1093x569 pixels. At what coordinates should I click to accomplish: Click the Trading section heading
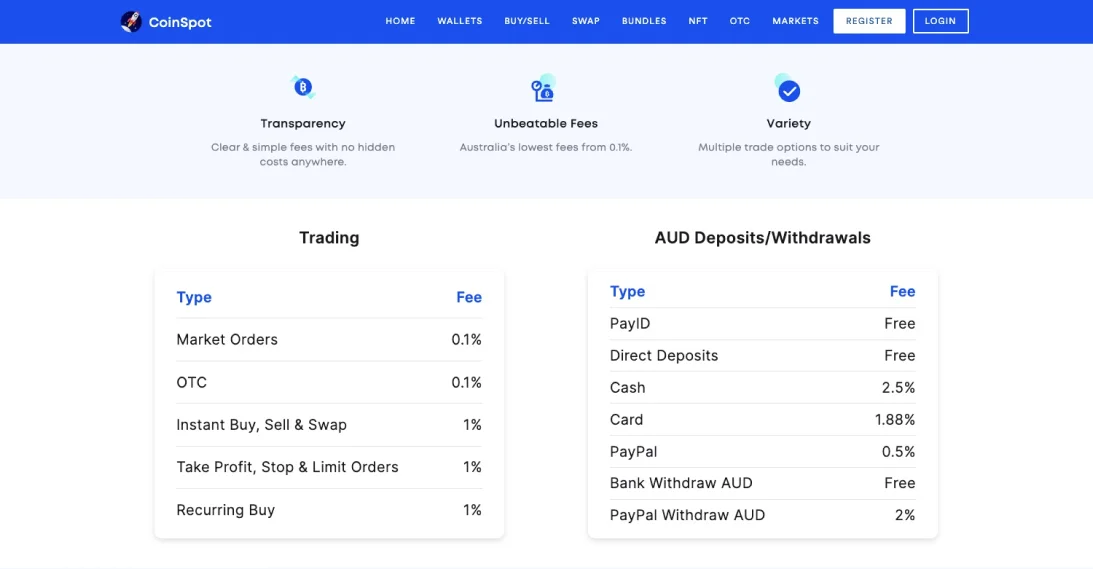click(x=329, y=238)
